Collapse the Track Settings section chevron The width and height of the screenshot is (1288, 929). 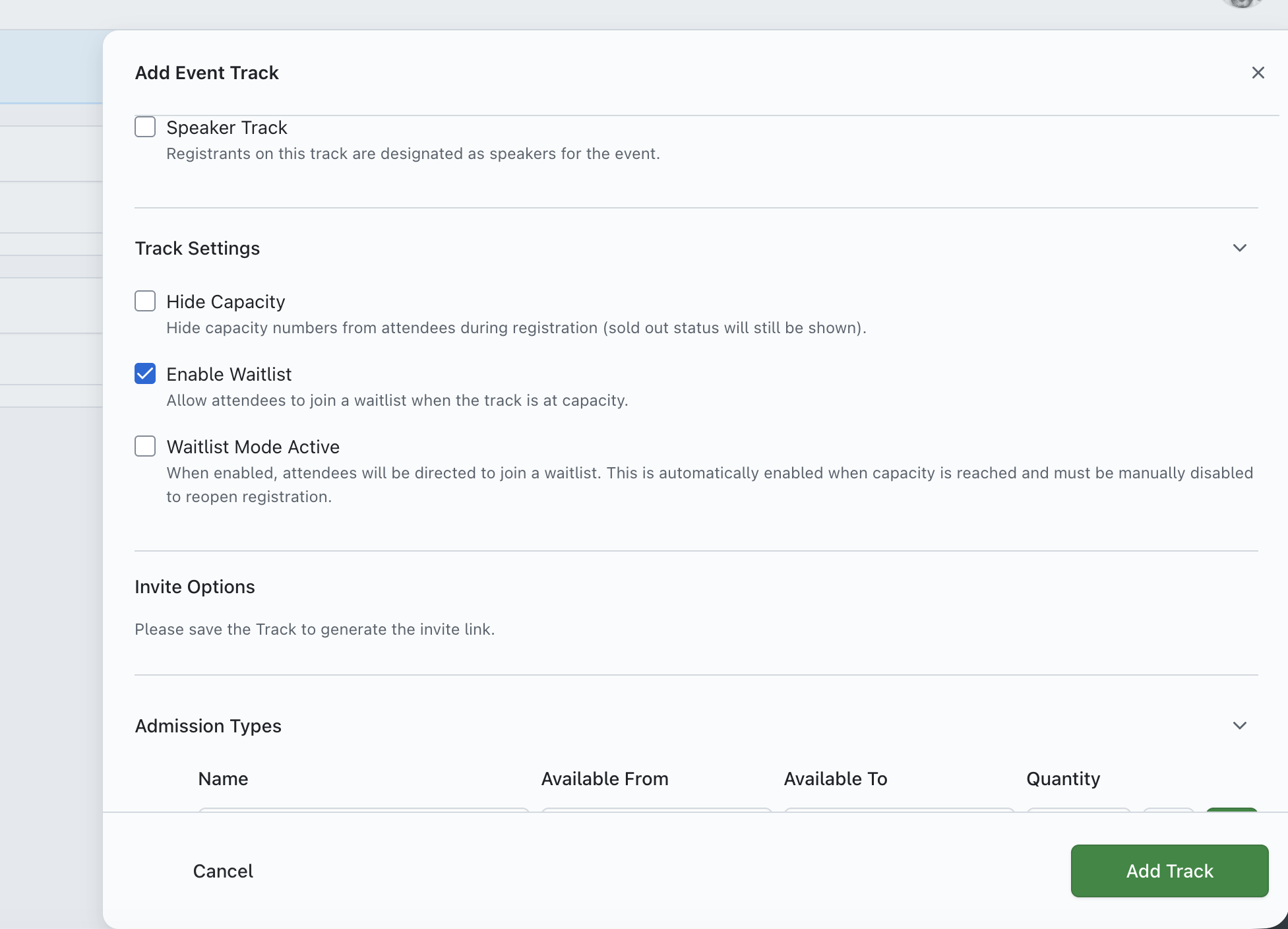click(1239, 248)
